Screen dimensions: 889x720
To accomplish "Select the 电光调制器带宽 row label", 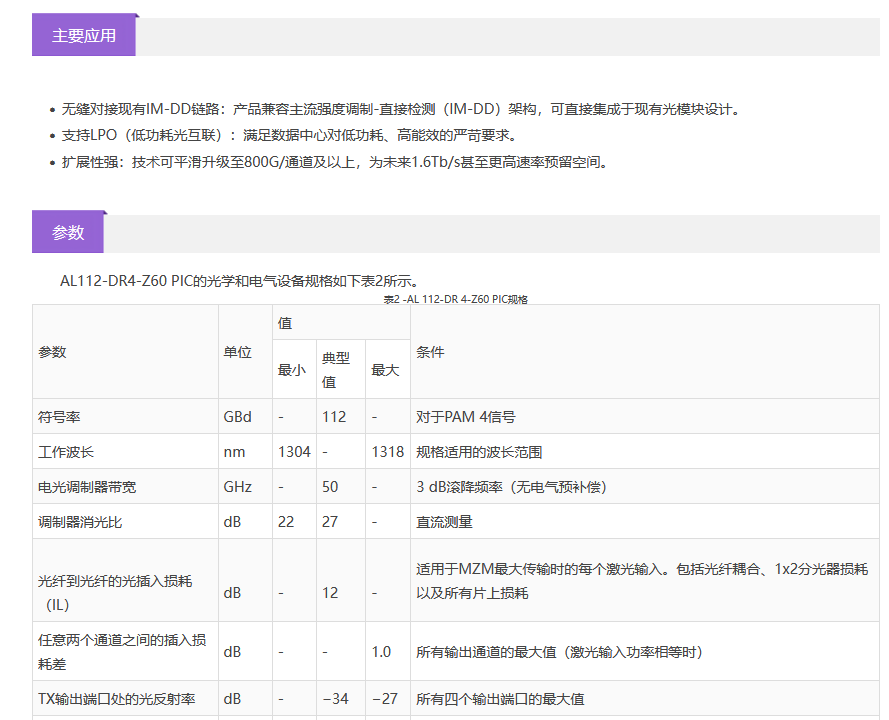I will click(87, 487).
